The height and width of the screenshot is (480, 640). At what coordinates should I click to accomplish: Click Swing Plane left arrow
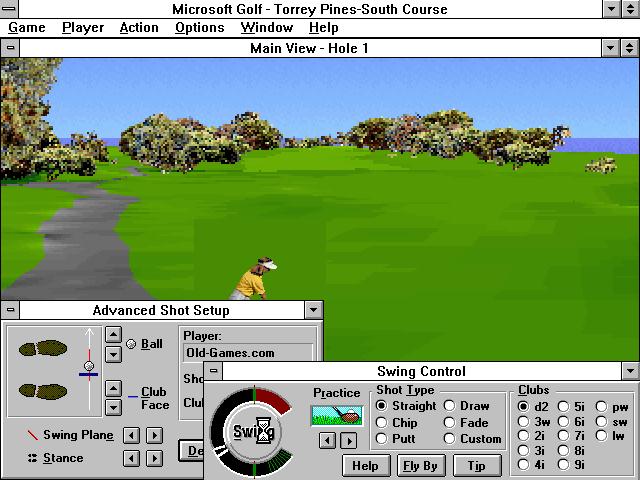pos(131,436)
